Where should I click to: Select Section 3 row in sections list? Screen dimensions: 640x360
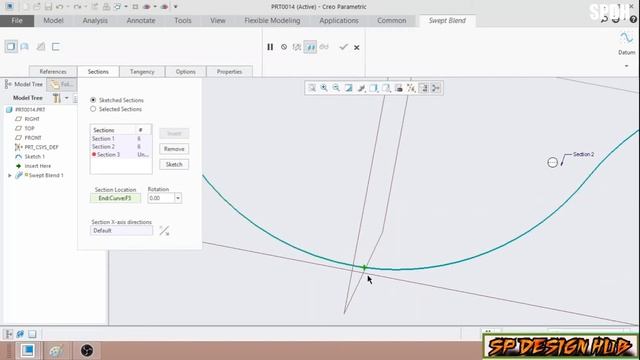coord(121,155)
